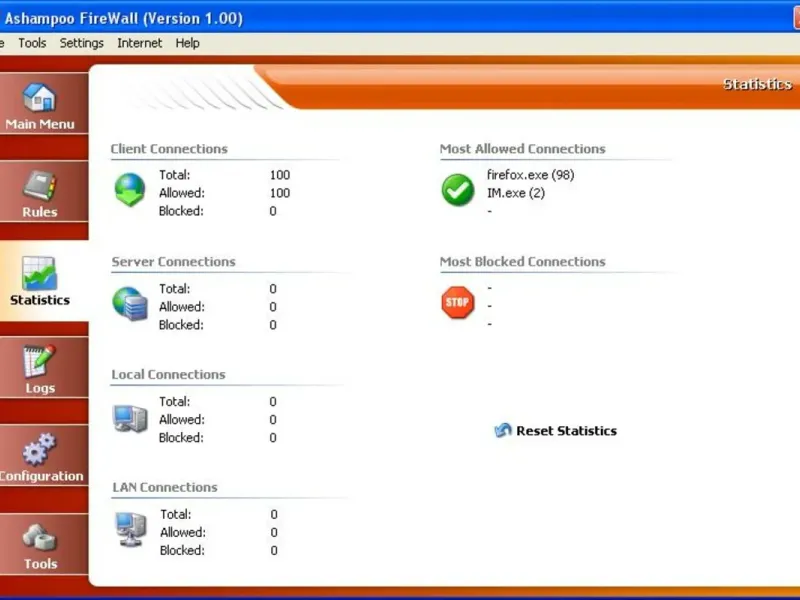Open the Logs notepad icon
This screenshot has width=800, height=600.
click(x=39, y=361)
